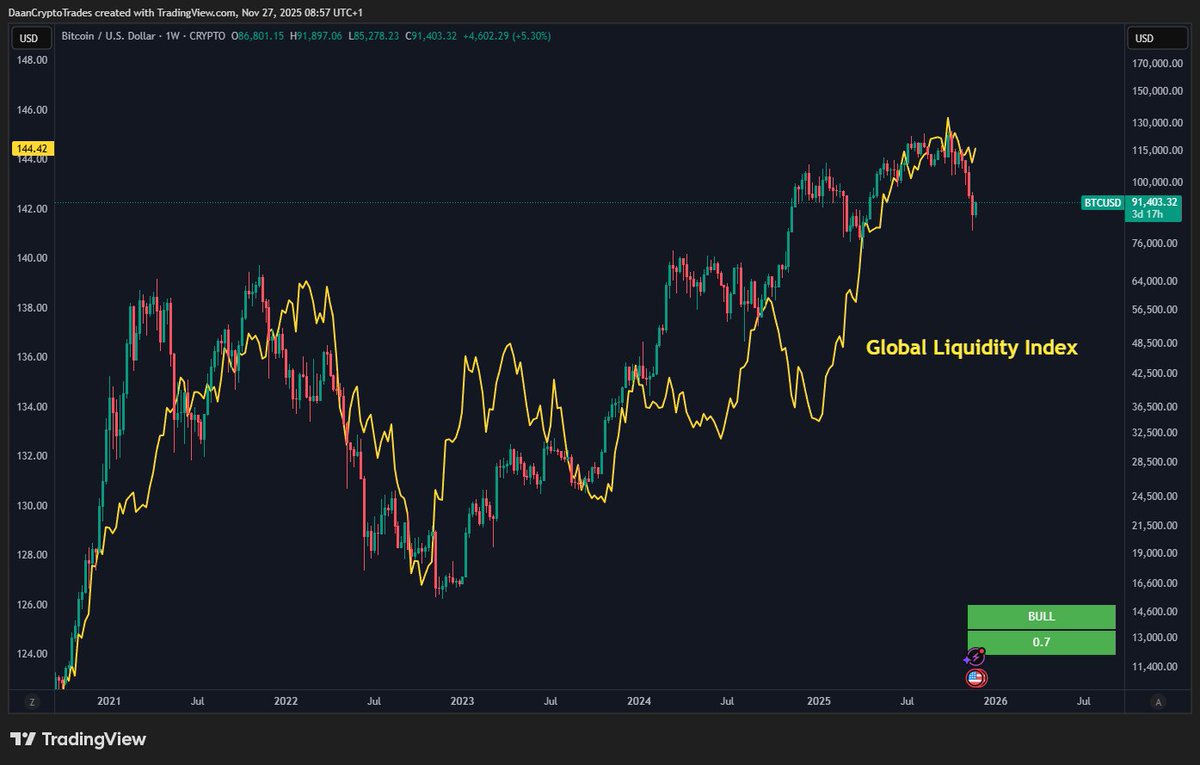Viewport: 1200px width, 765px height.
Task: Toggle the Z button on the left axis
Action: (x=32, y=702)
